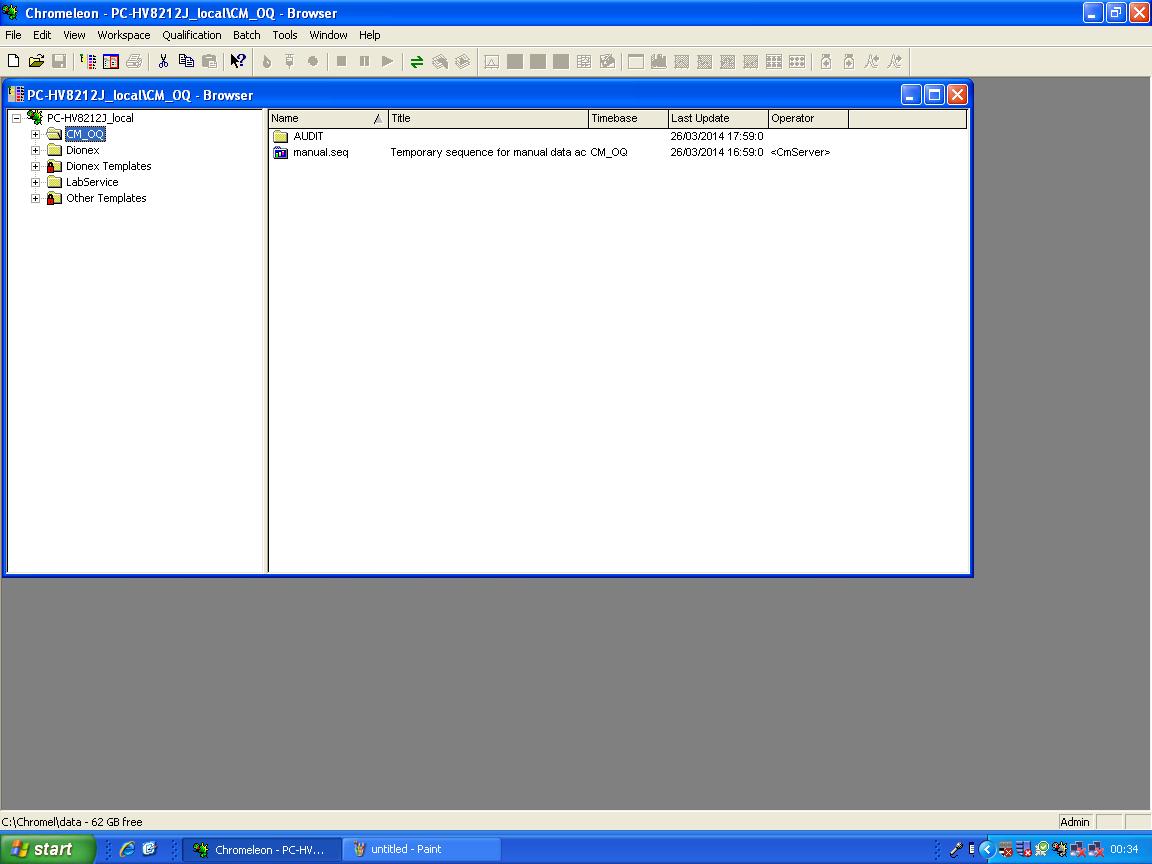Viewport: 1152px width, 864px height.
Task: Switch to untitled - Paint taskbar button
Action: tap(422, 849)
